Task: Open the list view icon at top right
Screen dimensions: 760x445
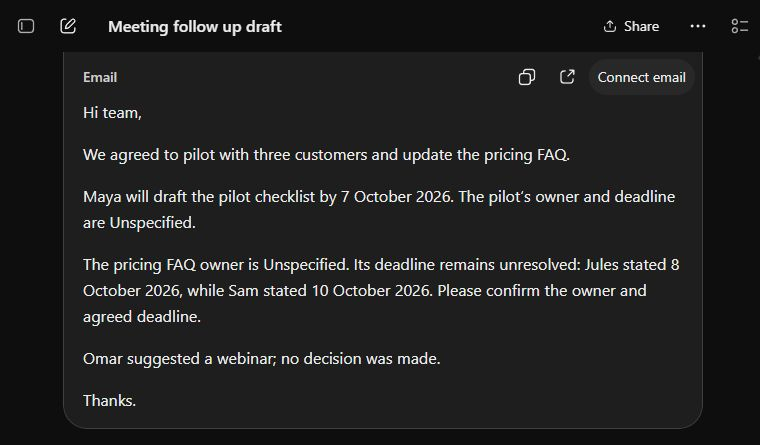Action: (740, 26)
